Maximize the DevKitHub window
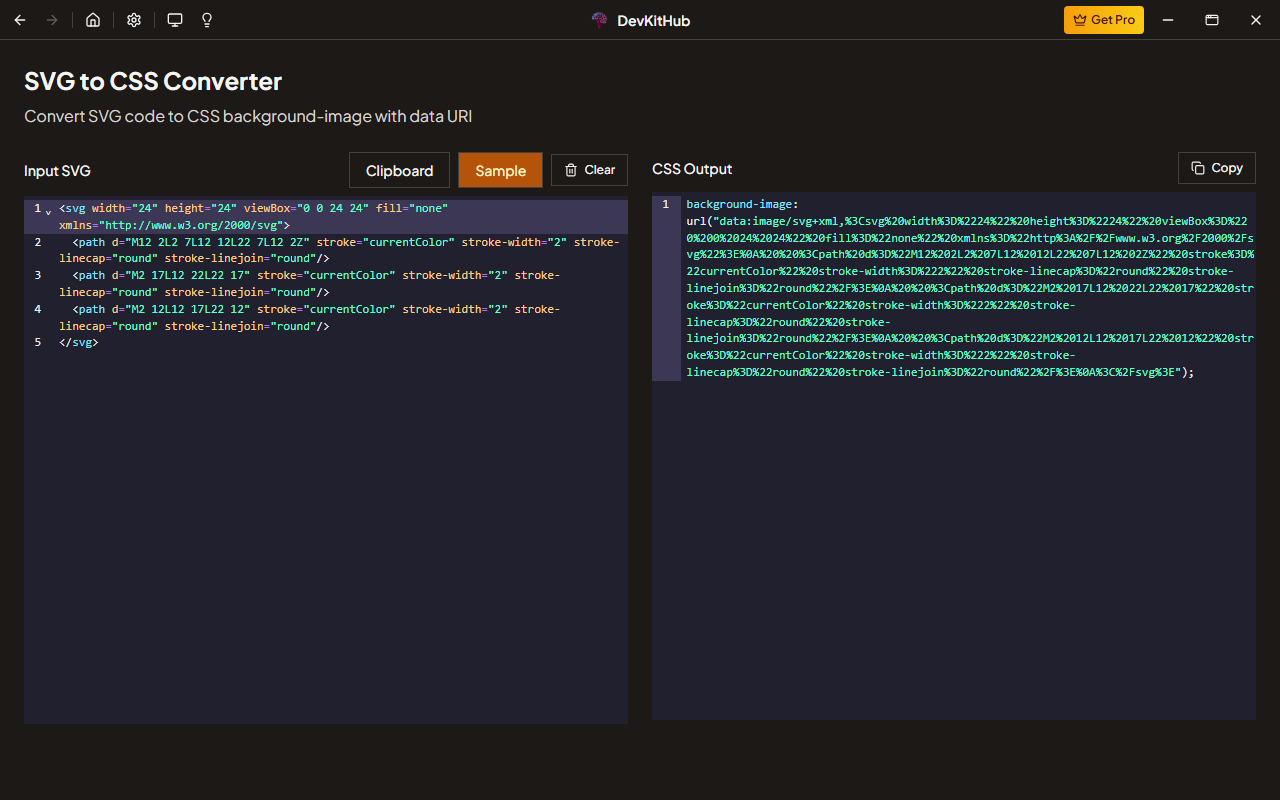 point(1212,20)
